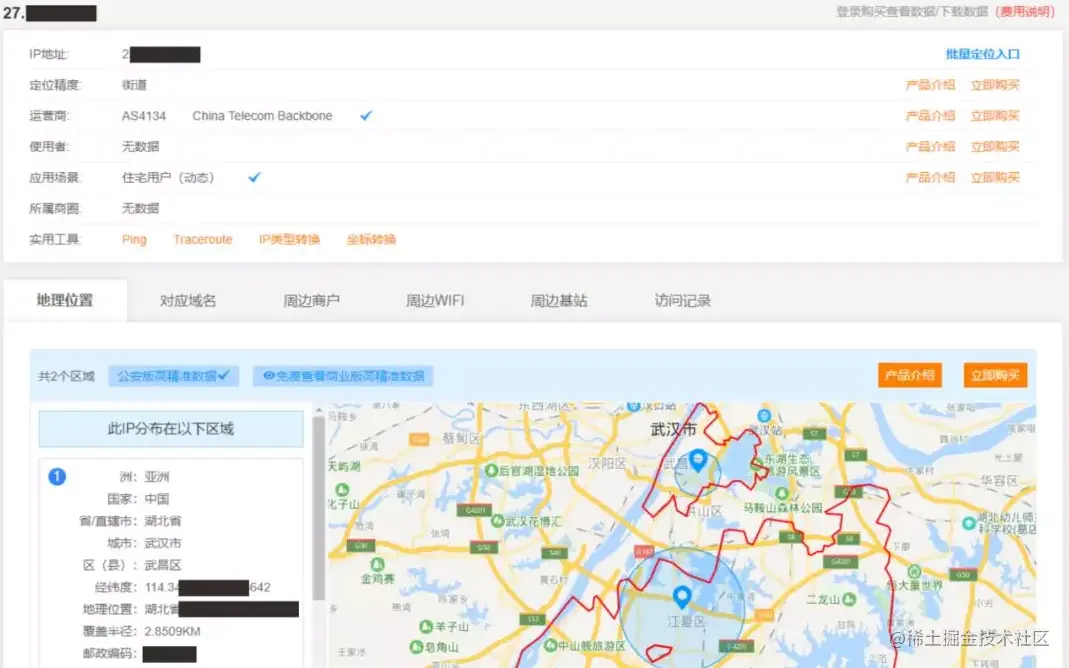Viewport: 1069px width, 668px height.
Task: Click the 武汉市 label on the map
Action: [673, 429]
